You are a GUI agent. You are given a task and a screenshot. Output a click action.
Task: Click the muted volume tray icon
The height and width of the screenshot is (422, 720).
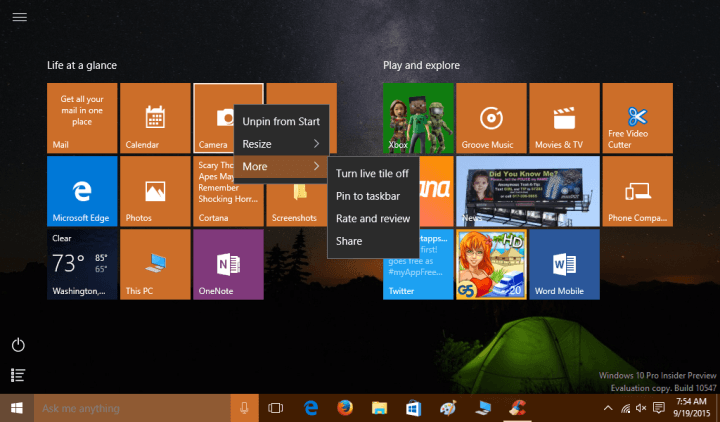tap(641, 408)
